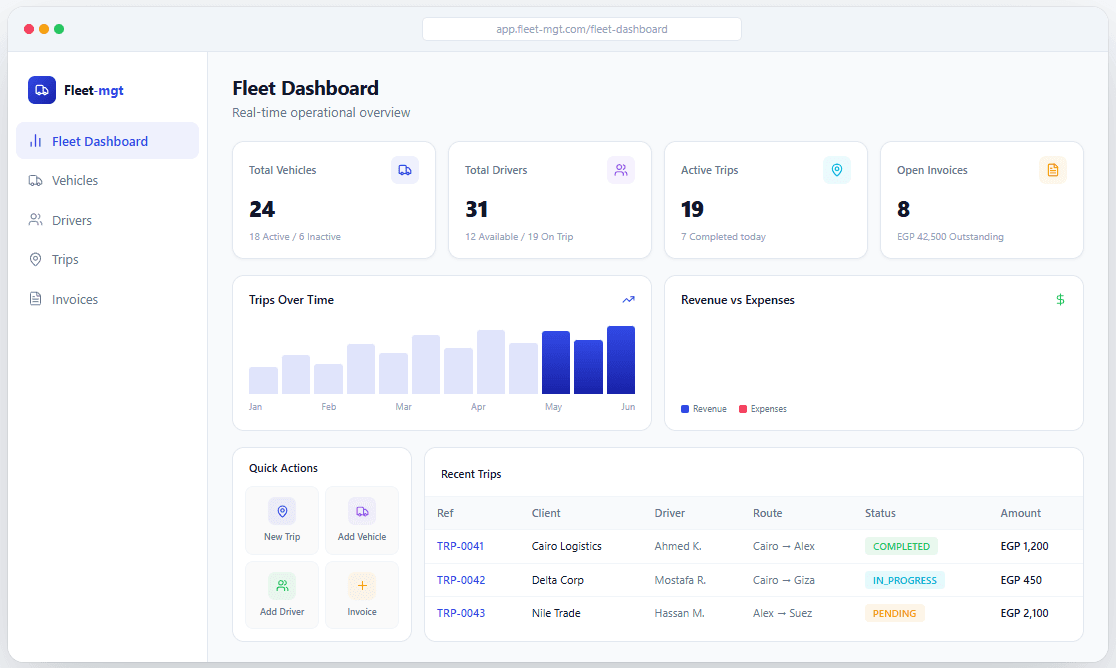This screenshot has height=668, width=1116.
Task: Click the COMPLETED status badge
Action: pyautogui.click(x=901, y=546)
